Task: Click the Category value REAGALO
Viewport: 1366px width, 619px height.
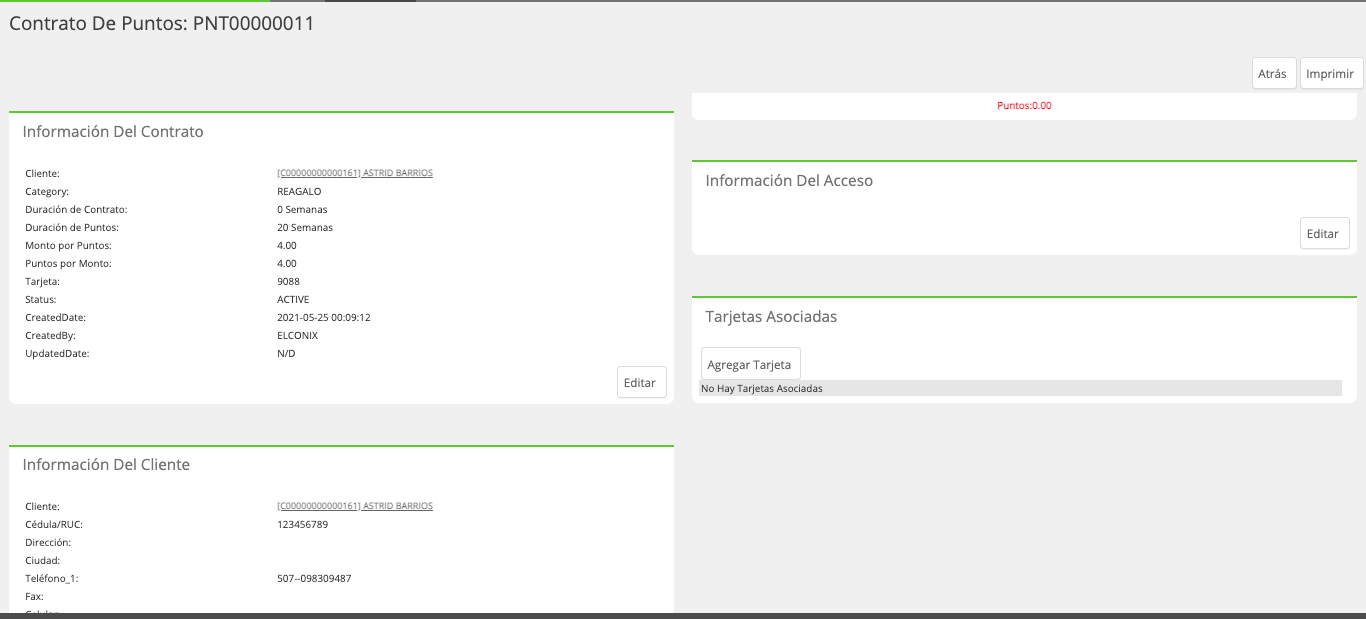Action: tap(299, 191)
